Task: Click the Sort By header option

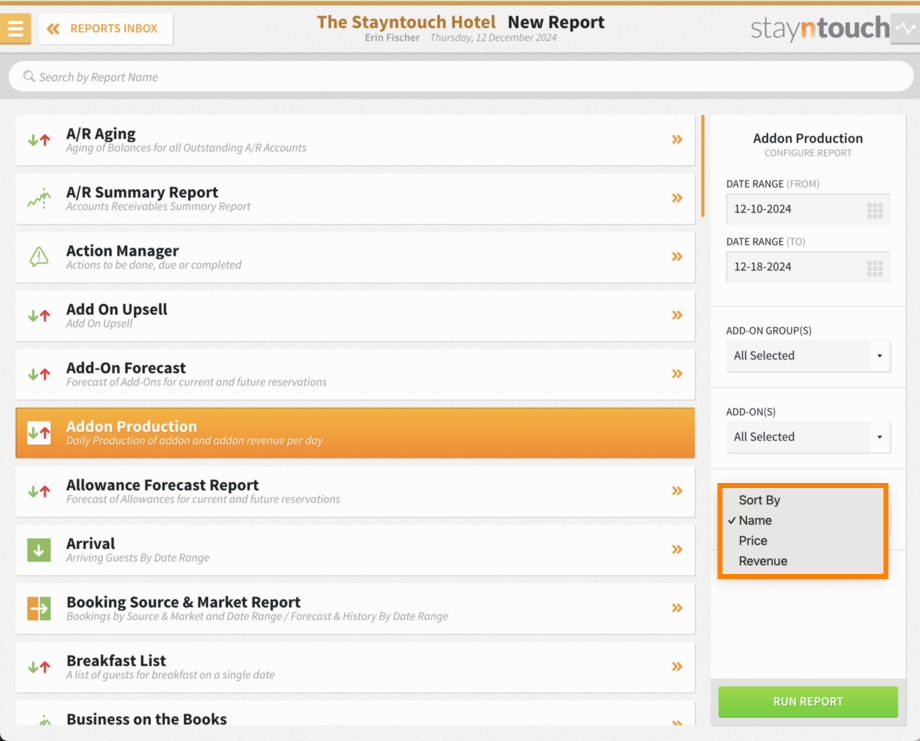Action: 802,500
